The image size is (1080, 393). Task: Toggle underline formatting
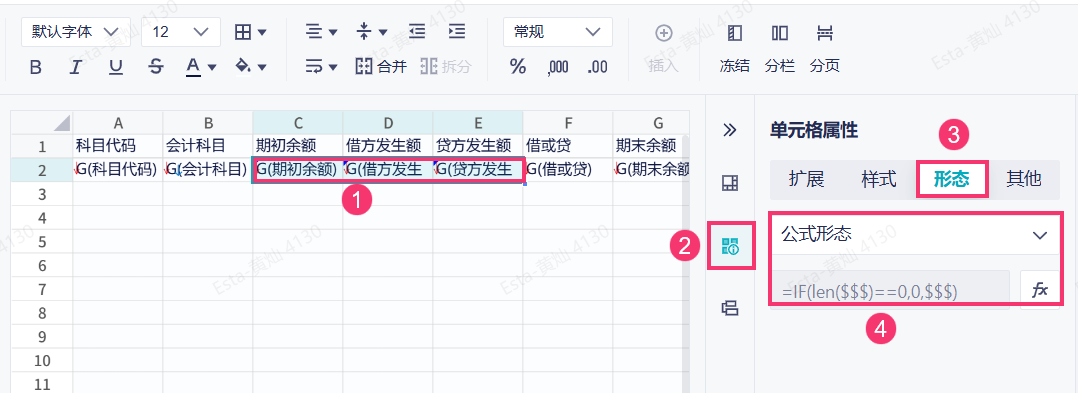point(116,67)
